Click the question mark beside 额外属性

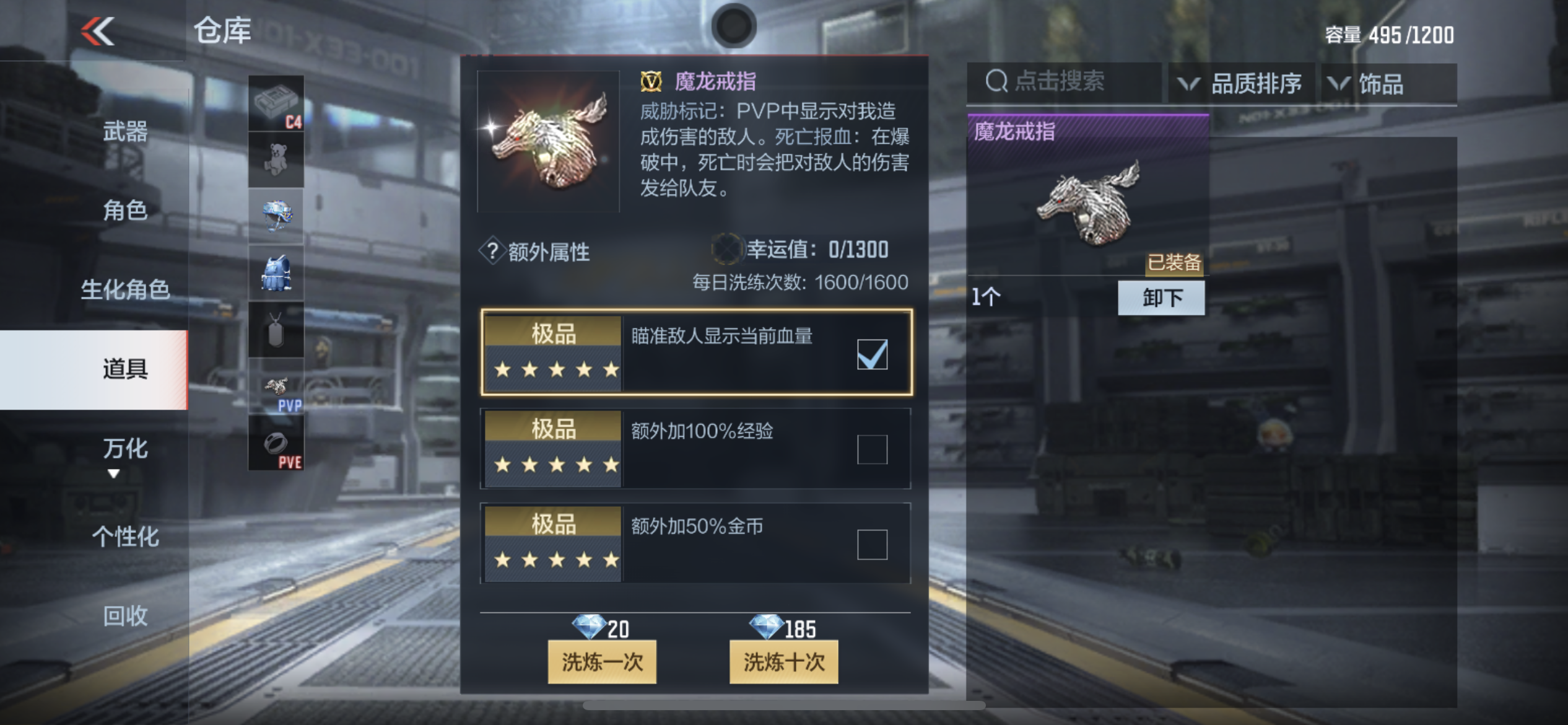tap(492, 252)
